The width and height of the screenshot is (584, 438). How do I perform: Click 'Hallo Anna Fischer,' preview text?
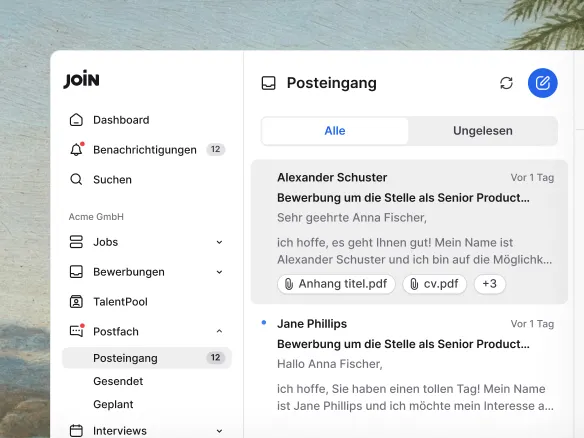pyautogui.click(x=330, y=364)
